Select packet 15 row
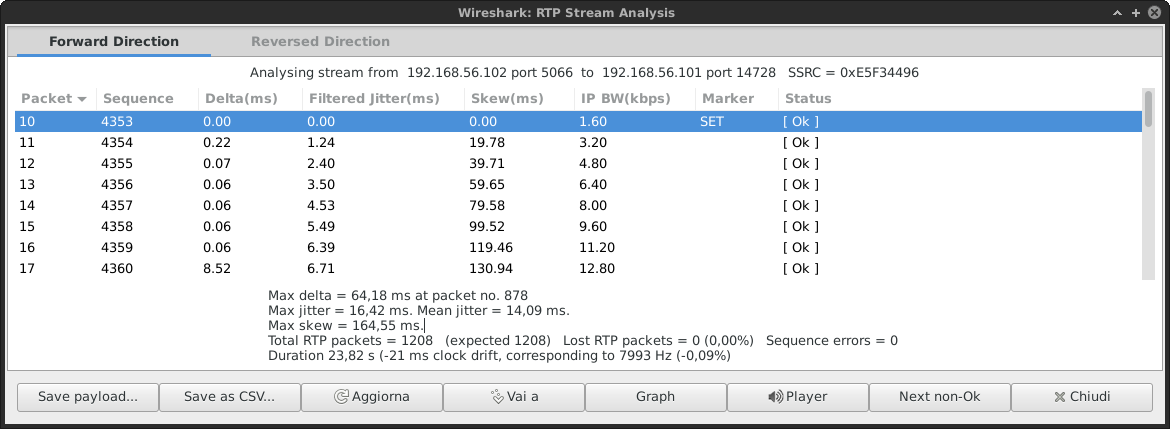Screen dimensions: 1170x429 pos(578,226)
